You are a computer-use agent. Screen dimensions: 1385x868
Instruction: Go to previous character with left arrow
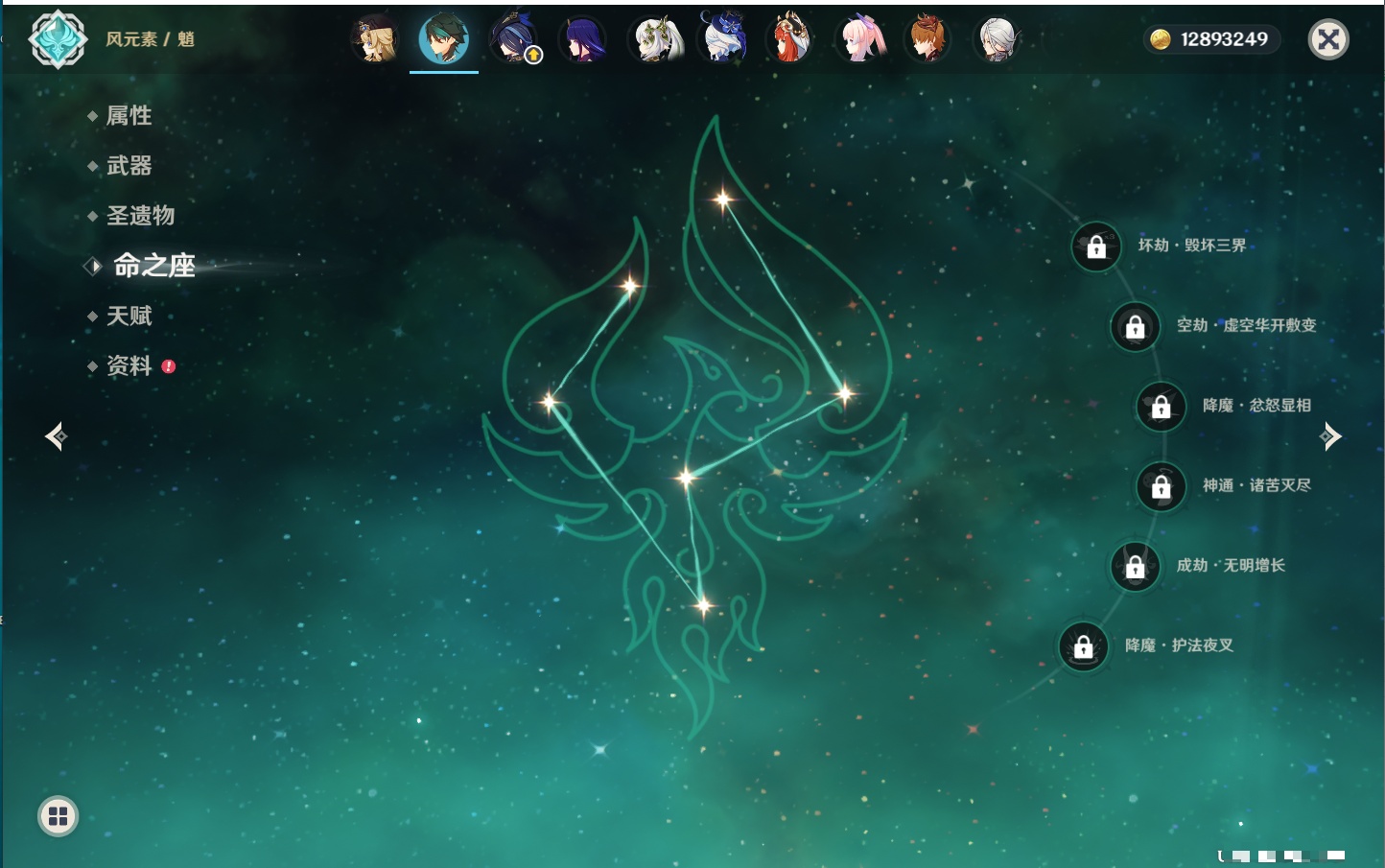point(56,436)
